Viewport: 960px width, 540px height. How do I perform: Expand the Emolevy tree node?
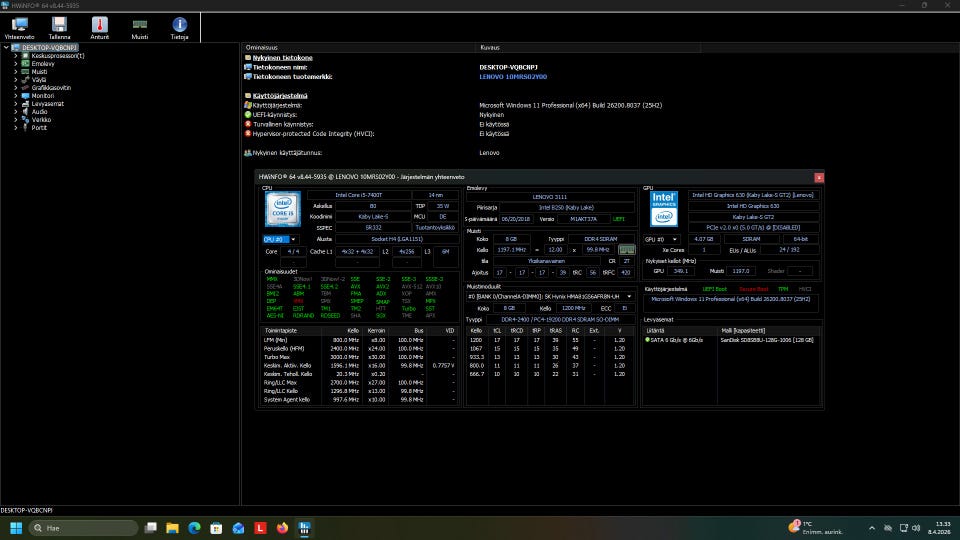pos(16,64)
